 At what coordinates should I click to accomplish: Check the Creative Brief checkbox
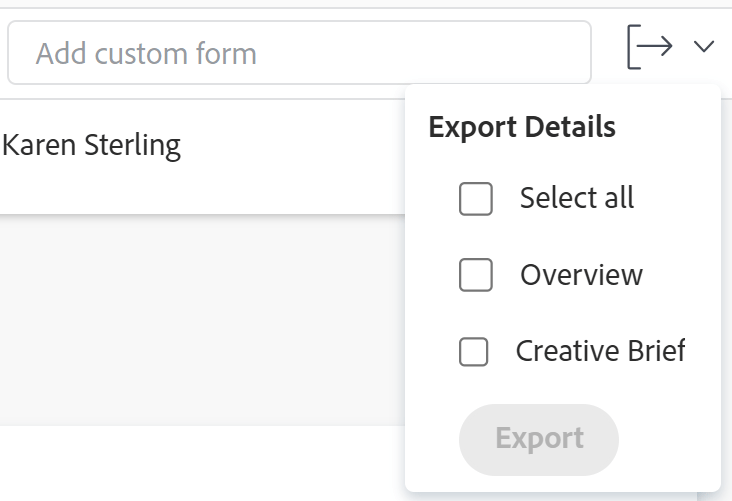473,352
